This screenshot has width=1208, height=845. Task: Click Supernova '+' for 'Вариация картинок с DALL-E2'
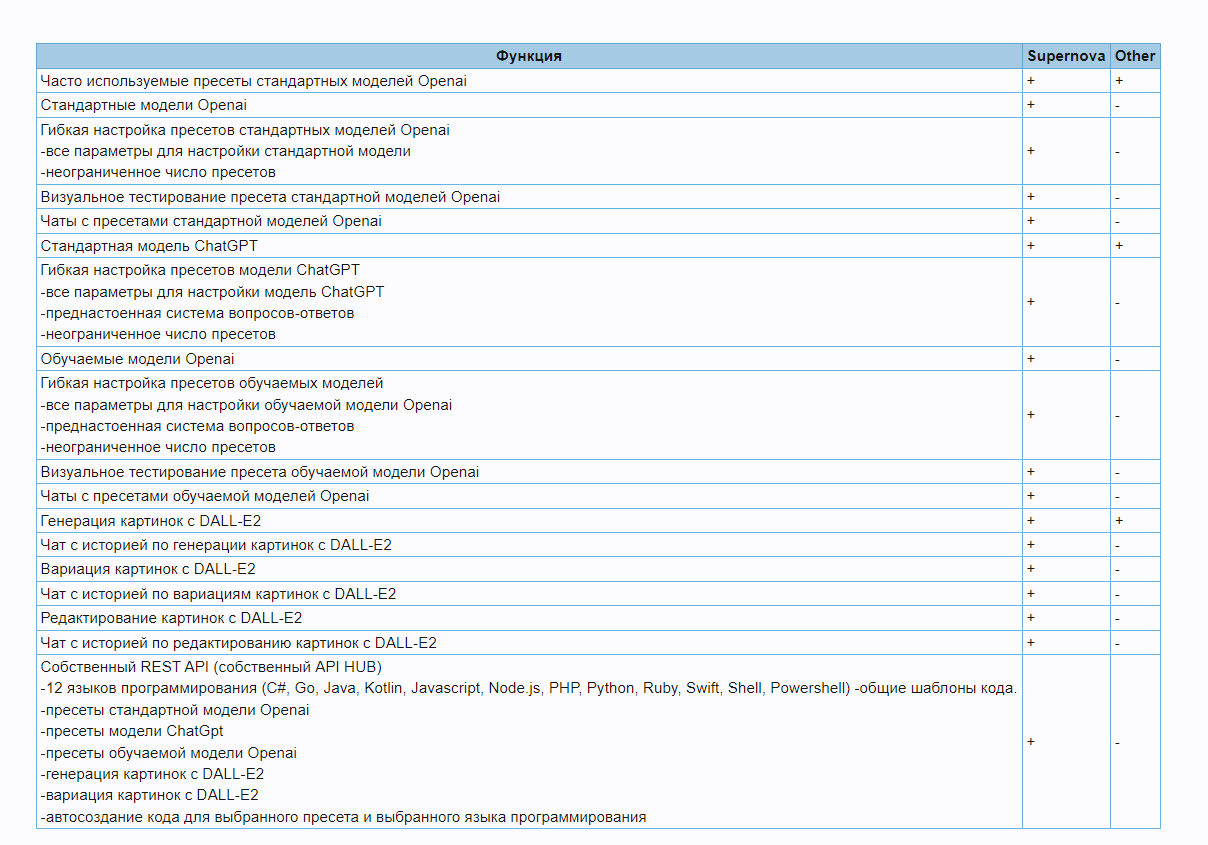1031,569
